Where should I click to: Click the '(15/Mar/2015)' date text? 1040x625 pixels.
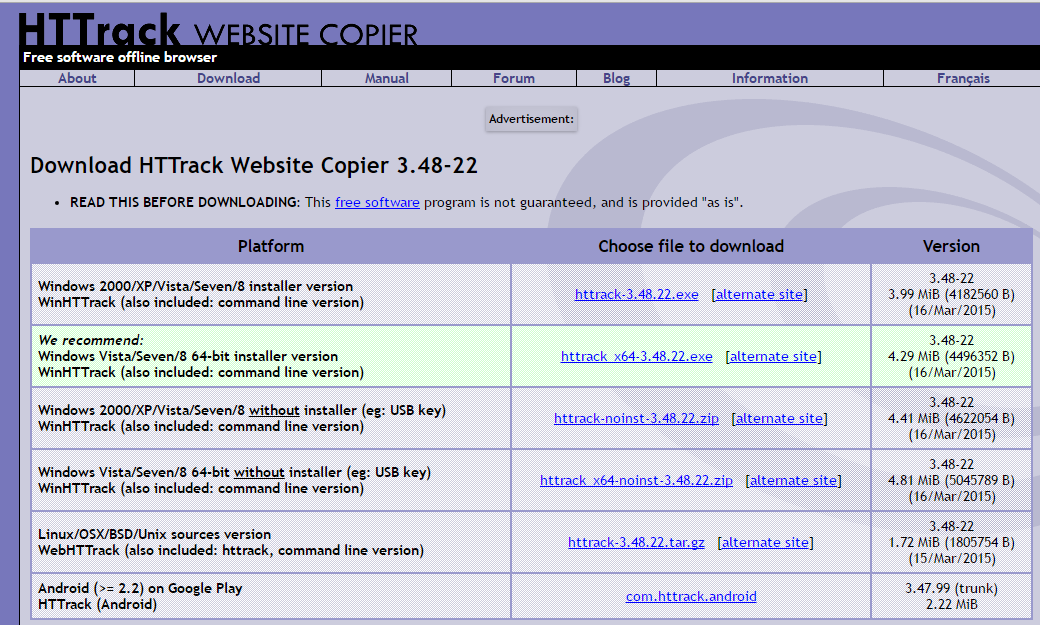pyautogui.click(x=951, y=559)
